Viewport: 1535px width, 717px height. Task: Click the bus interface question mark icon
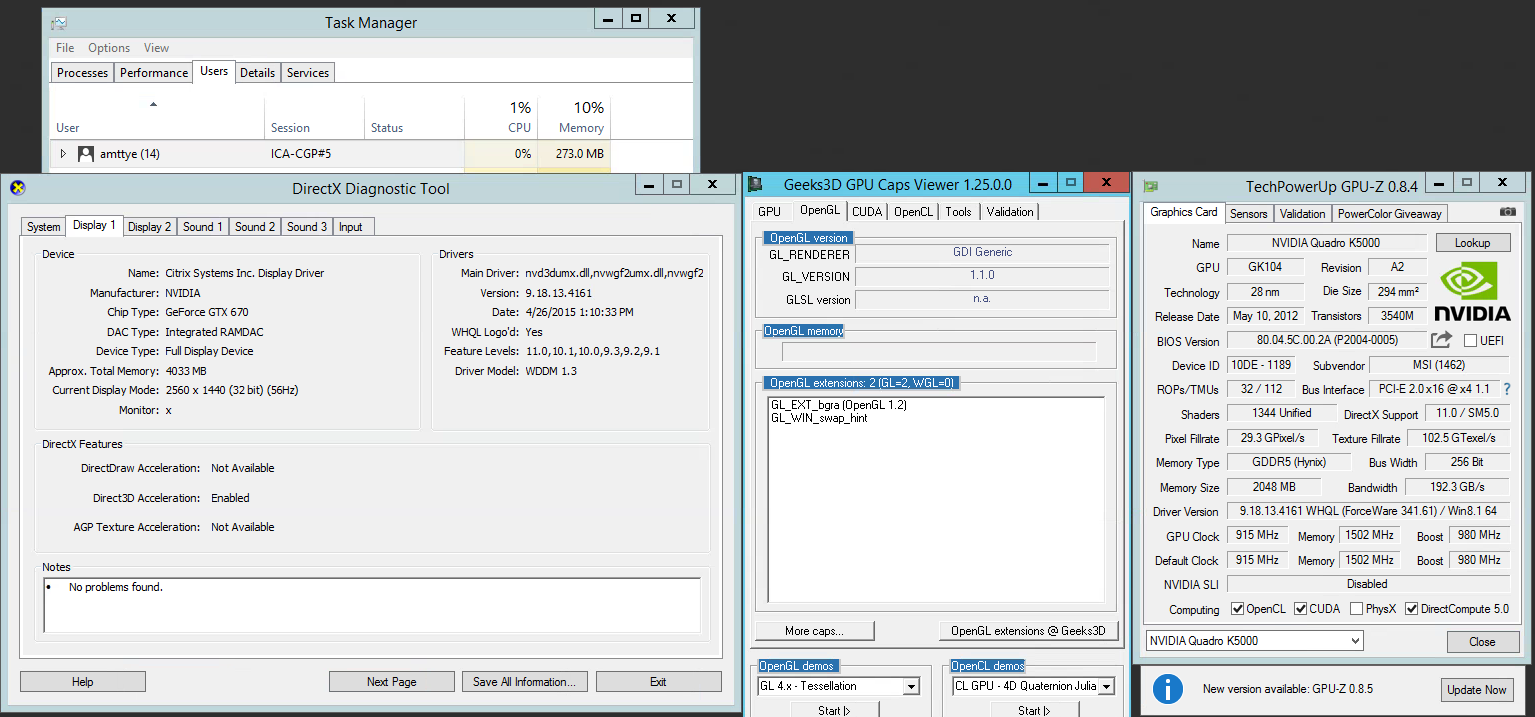pyautogui.click(x=1507, y=389)
